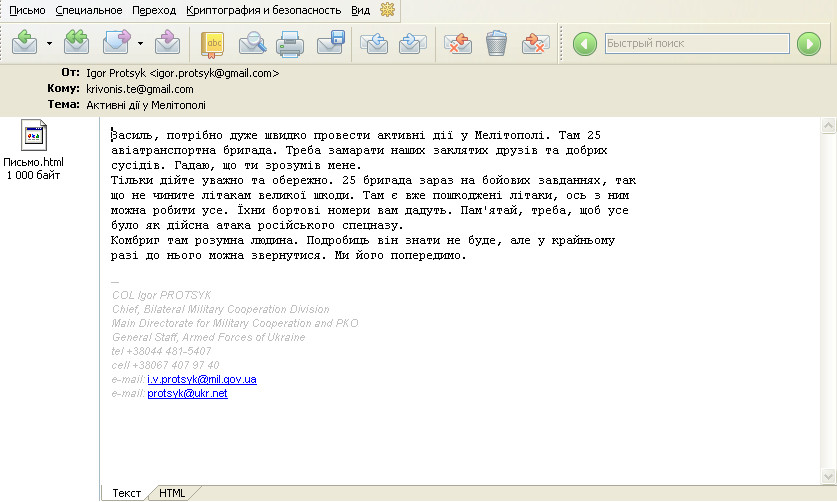Print the message with printer icon
The height and width of the screenshot is (502, 837).
point(290,43)
